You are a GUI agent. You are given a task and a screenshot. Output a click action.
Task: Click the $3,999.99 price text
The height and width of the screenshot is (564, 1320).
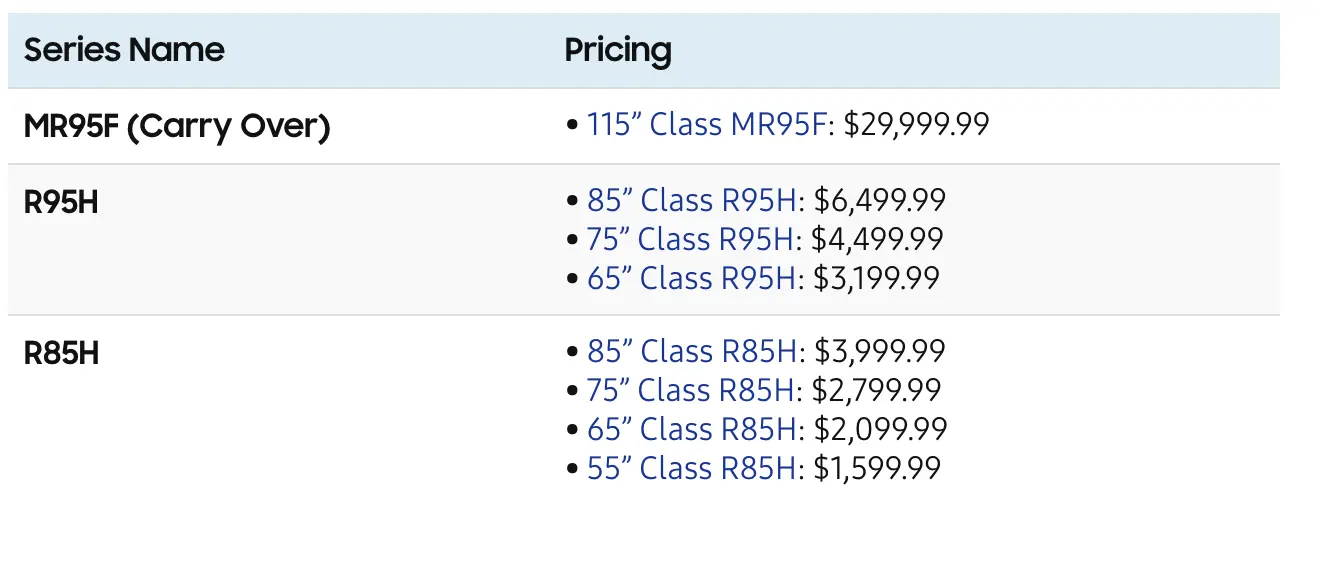click(x=880, y=352)
